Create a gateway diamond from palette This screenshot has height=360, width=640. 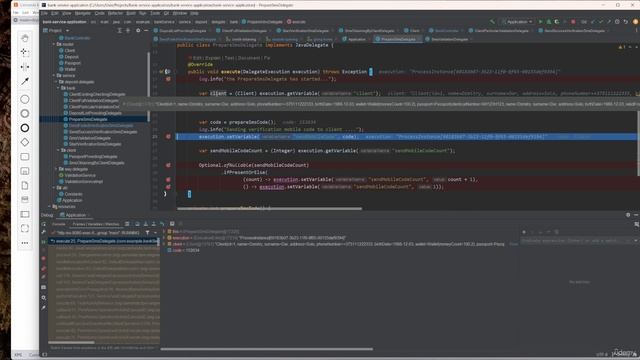(x=25, y=142)
